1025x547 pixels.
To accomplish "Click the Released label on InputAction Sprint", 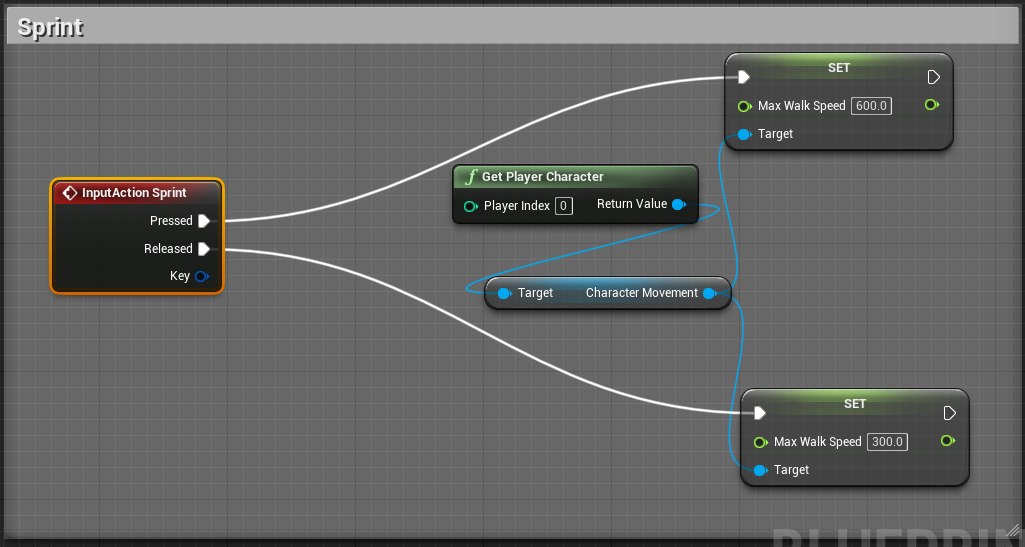I will click(x=168, y=249).
